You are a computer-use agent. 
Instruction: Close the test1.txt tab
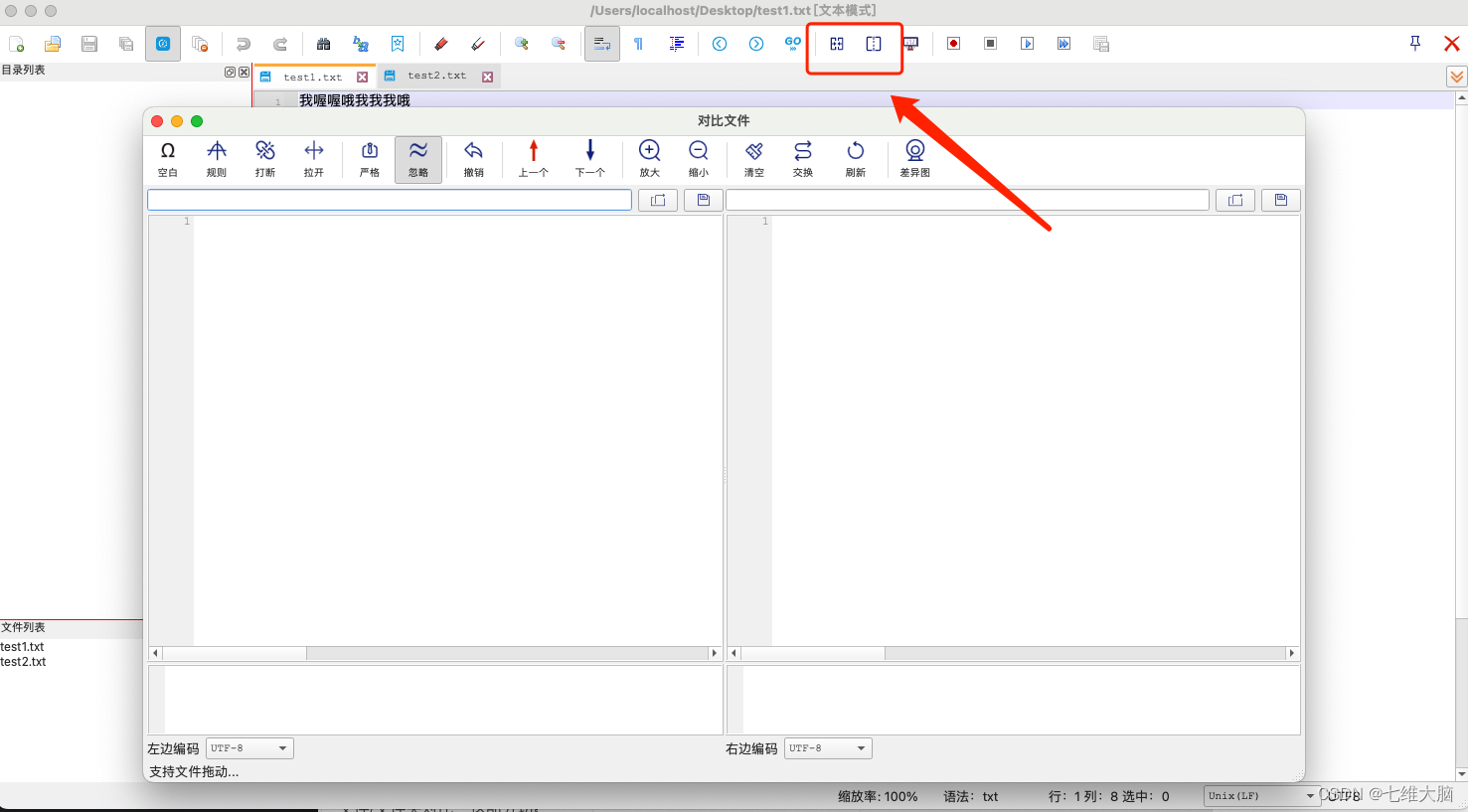coord(363,77)
